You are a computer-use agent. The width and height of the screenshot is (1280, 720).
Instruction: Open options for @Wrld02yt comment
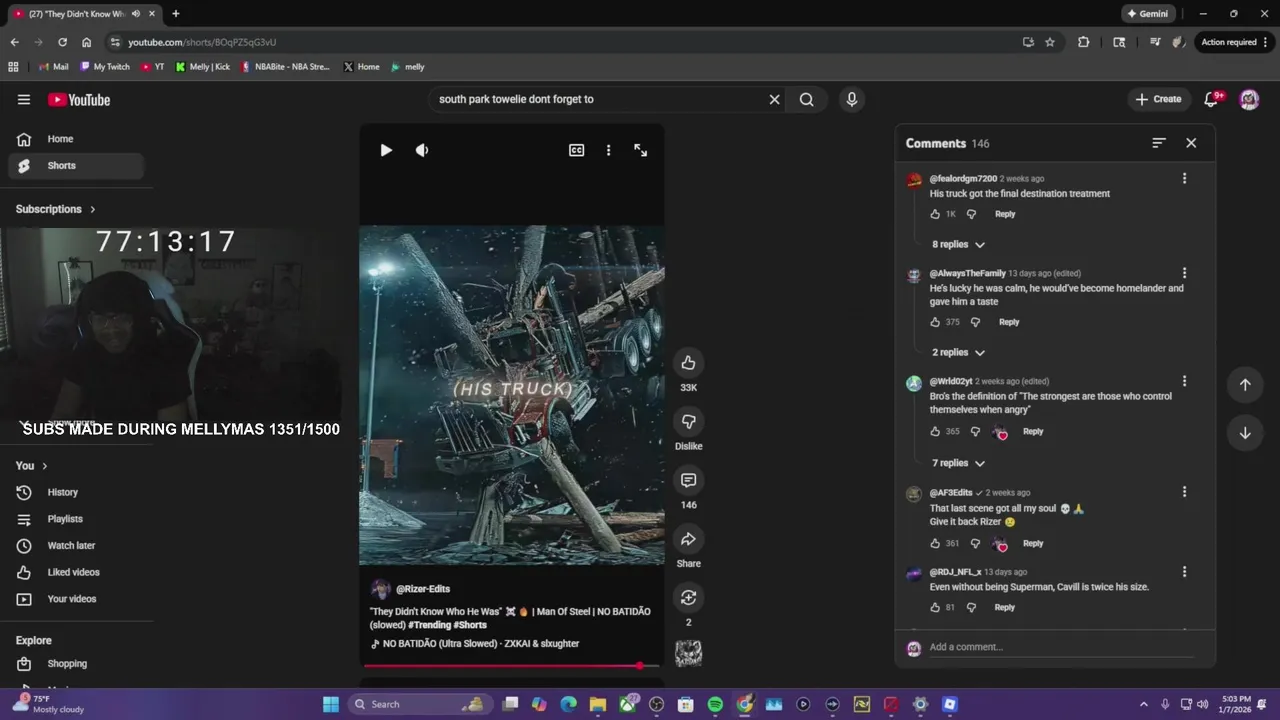[x=1184, y=381]
